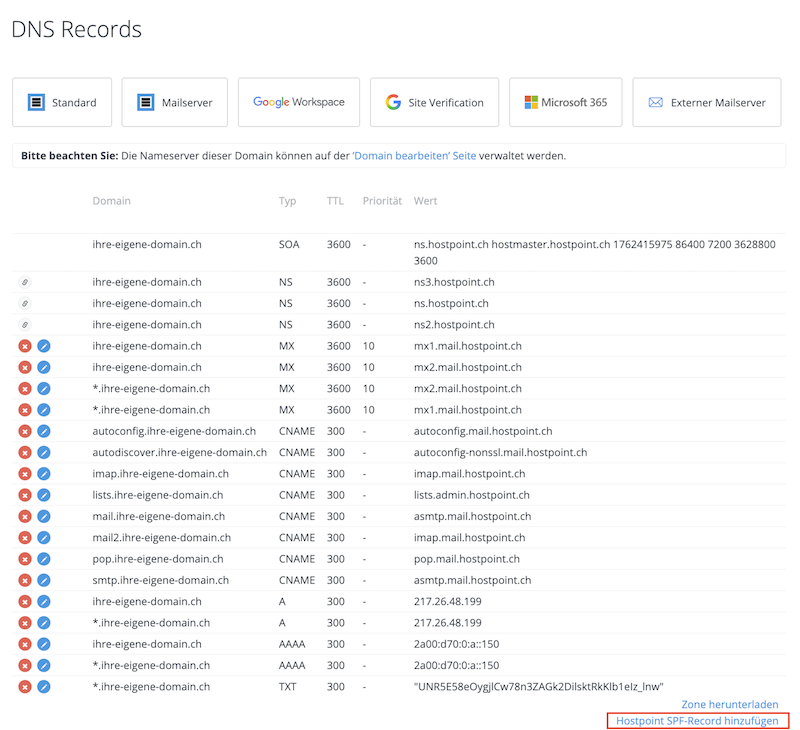
Task: Select the SOA record type cell
Action: (x=289, y=244)
